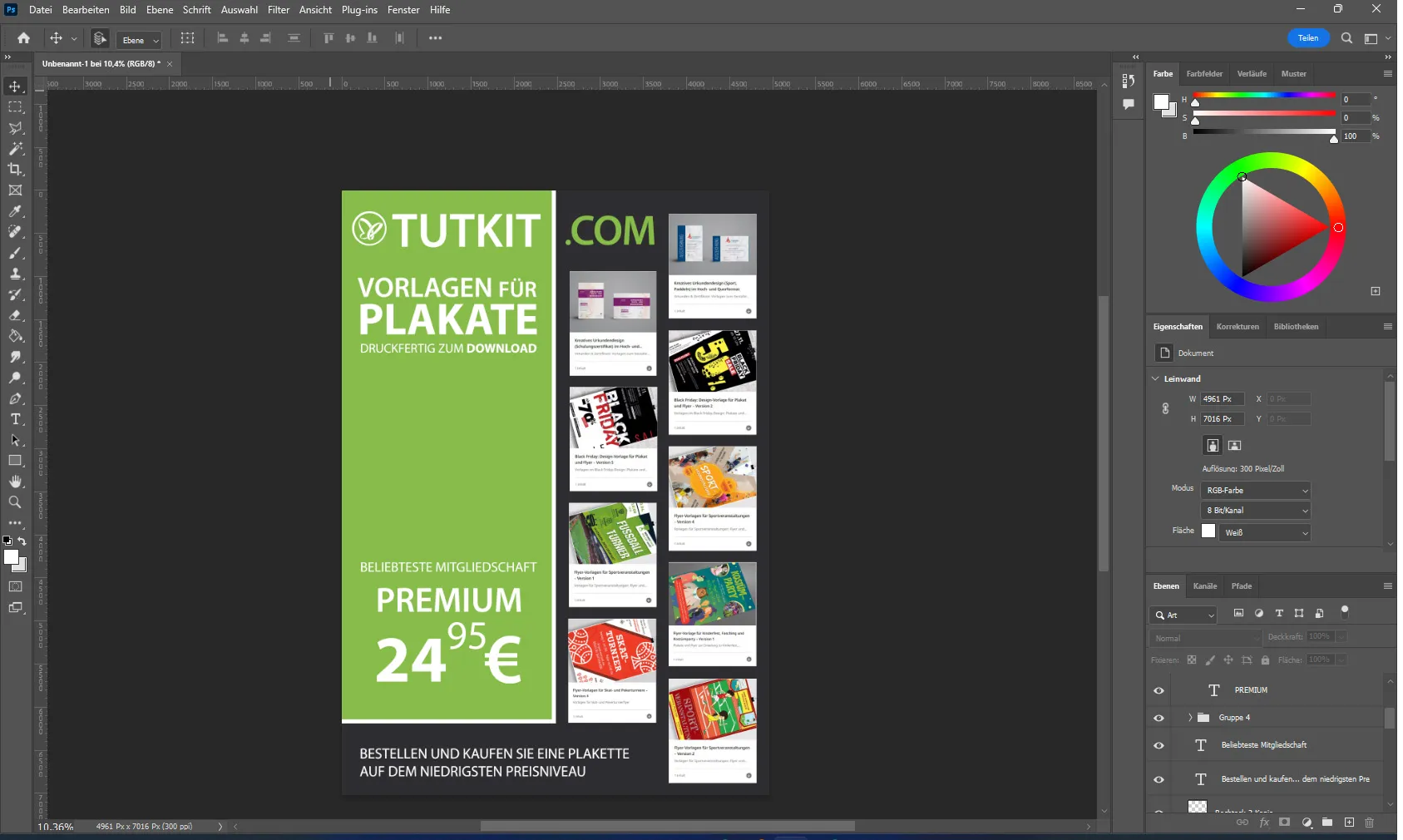Open more options ellipsis in options bar
The image size is (1403, 840).
435,38
